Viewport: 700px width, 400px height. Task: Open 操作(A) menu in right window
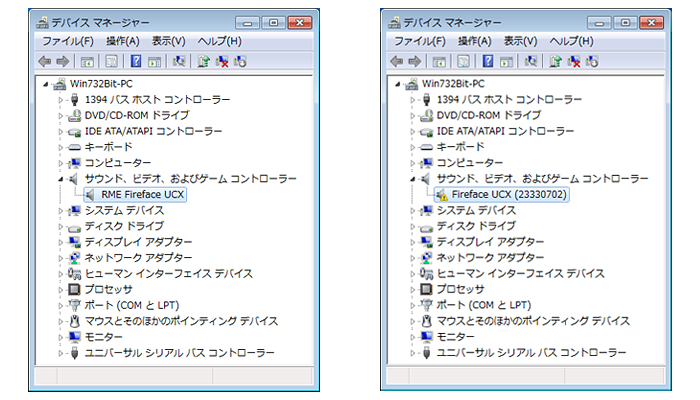(x=474, y=41)
